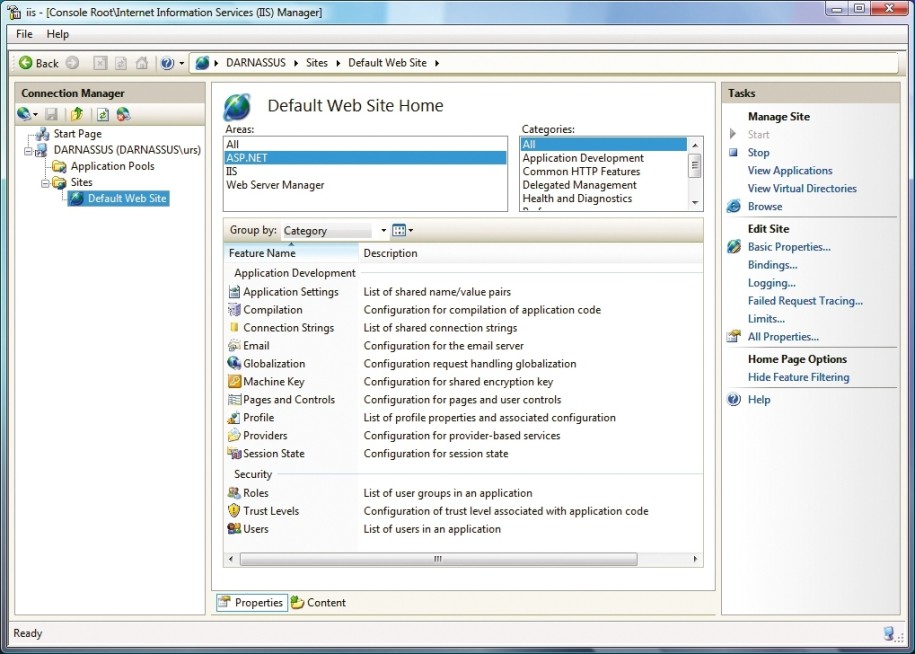915x654 pixels.
Task: Open the Profile feature icon
Action: pyautogui.click(x=234, y=418)
